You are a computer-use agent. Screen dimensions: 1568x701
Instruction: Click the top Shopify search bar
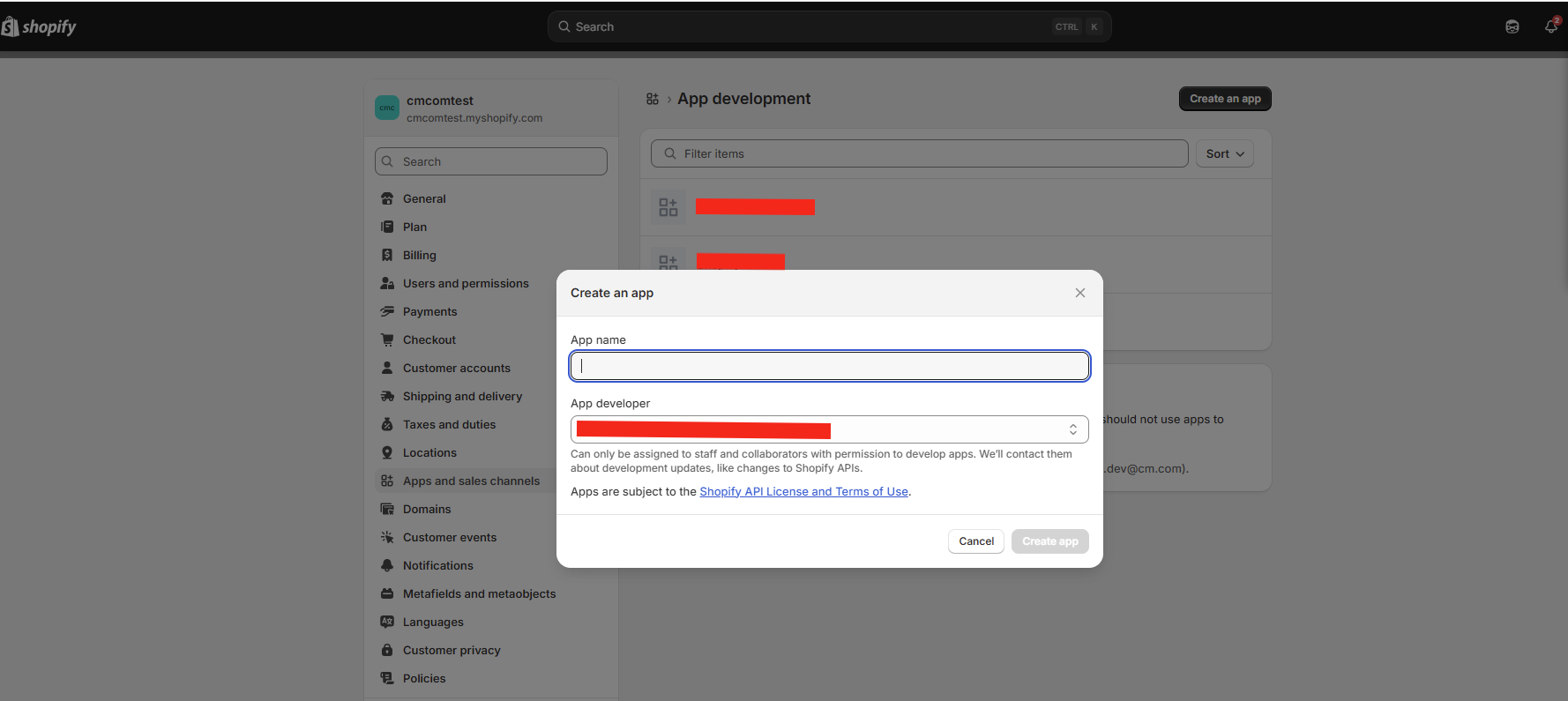[x=829, y=26]
